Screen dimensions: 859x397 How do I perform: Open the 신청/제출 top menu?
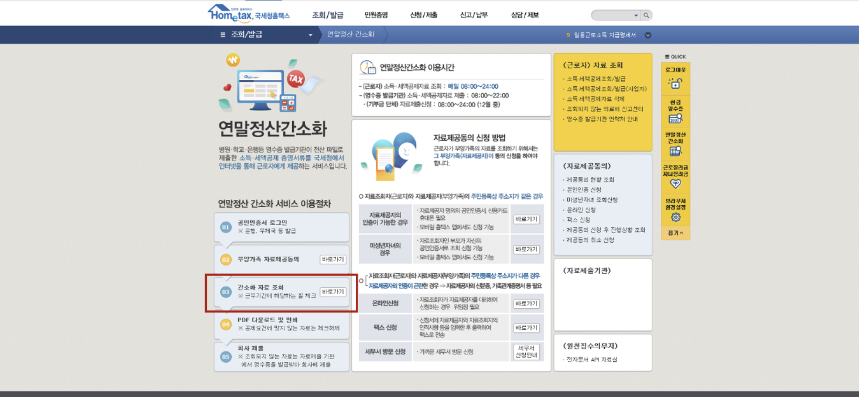423,15
